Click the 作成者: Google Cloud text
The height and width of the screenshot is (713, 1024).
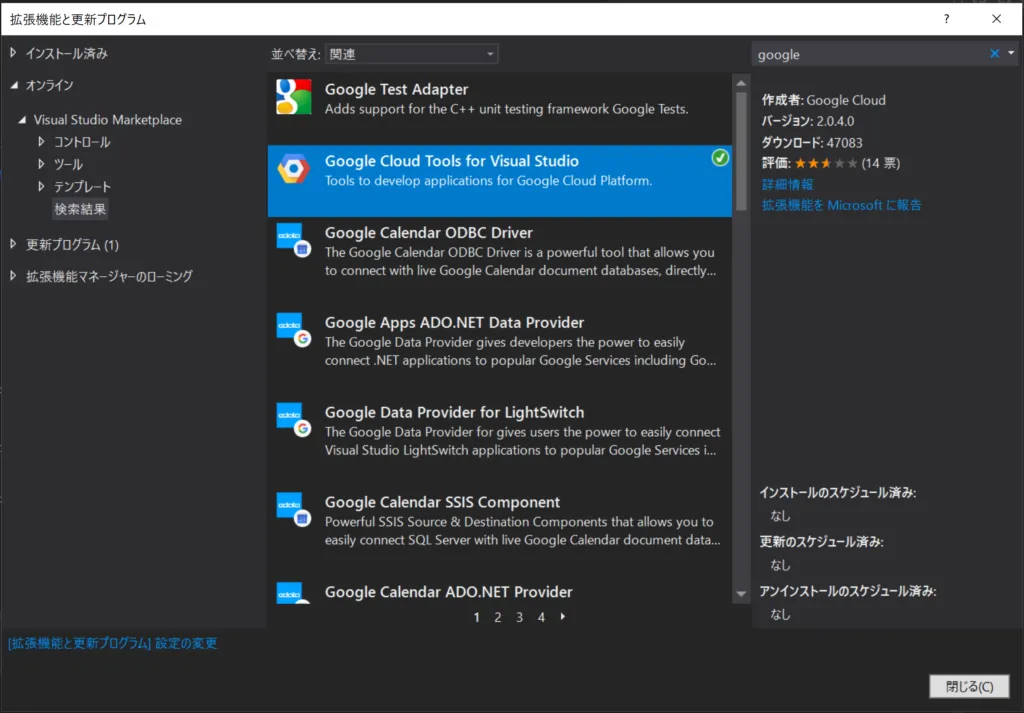pyautogui.click(x=824, y=100)
